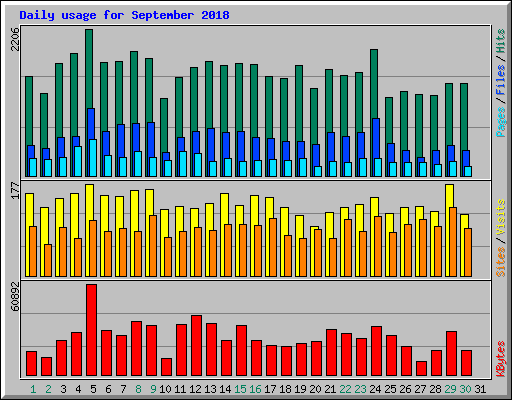This screenshot has width=512, height=400.
Task: Click the 2206 hits axis value
Action: click(x=15, y=39)
